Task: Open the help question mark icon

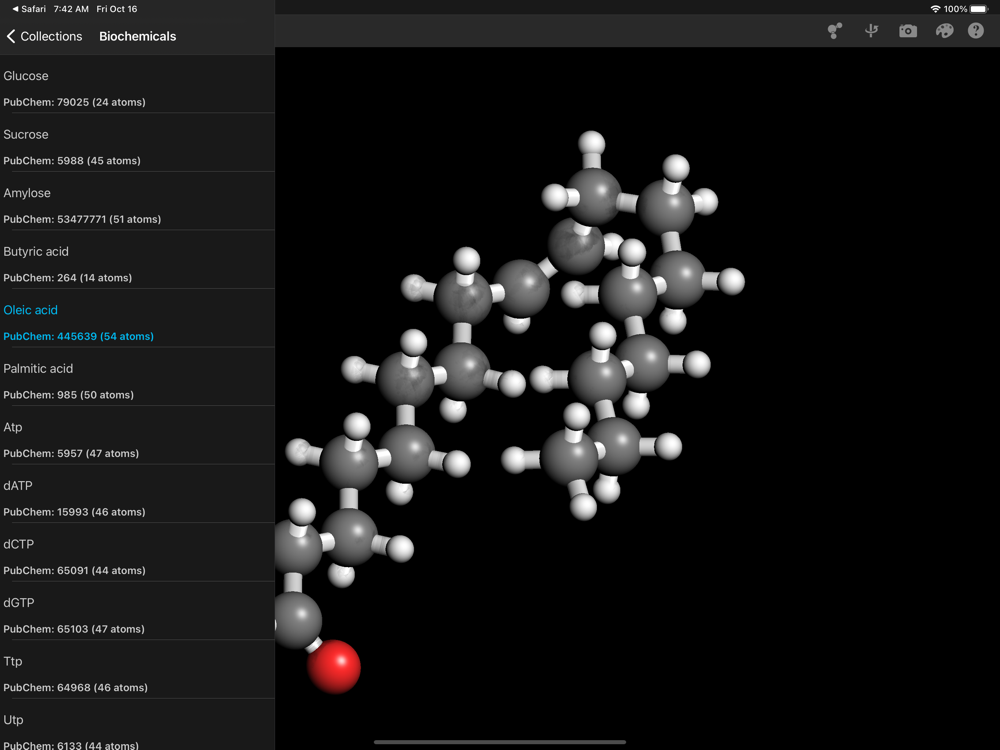Action: pos(976,31)
